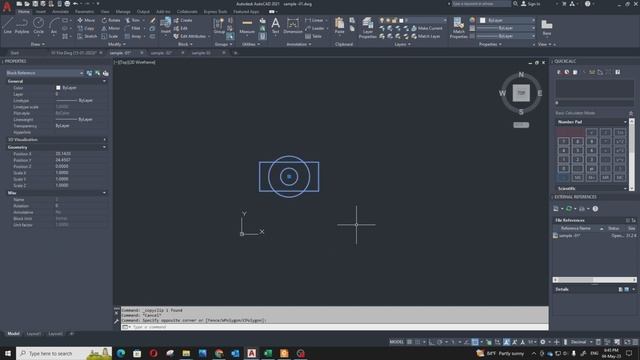640x360 pixels.
Task: Toggle snap mode in status bar
Action: 418,342
